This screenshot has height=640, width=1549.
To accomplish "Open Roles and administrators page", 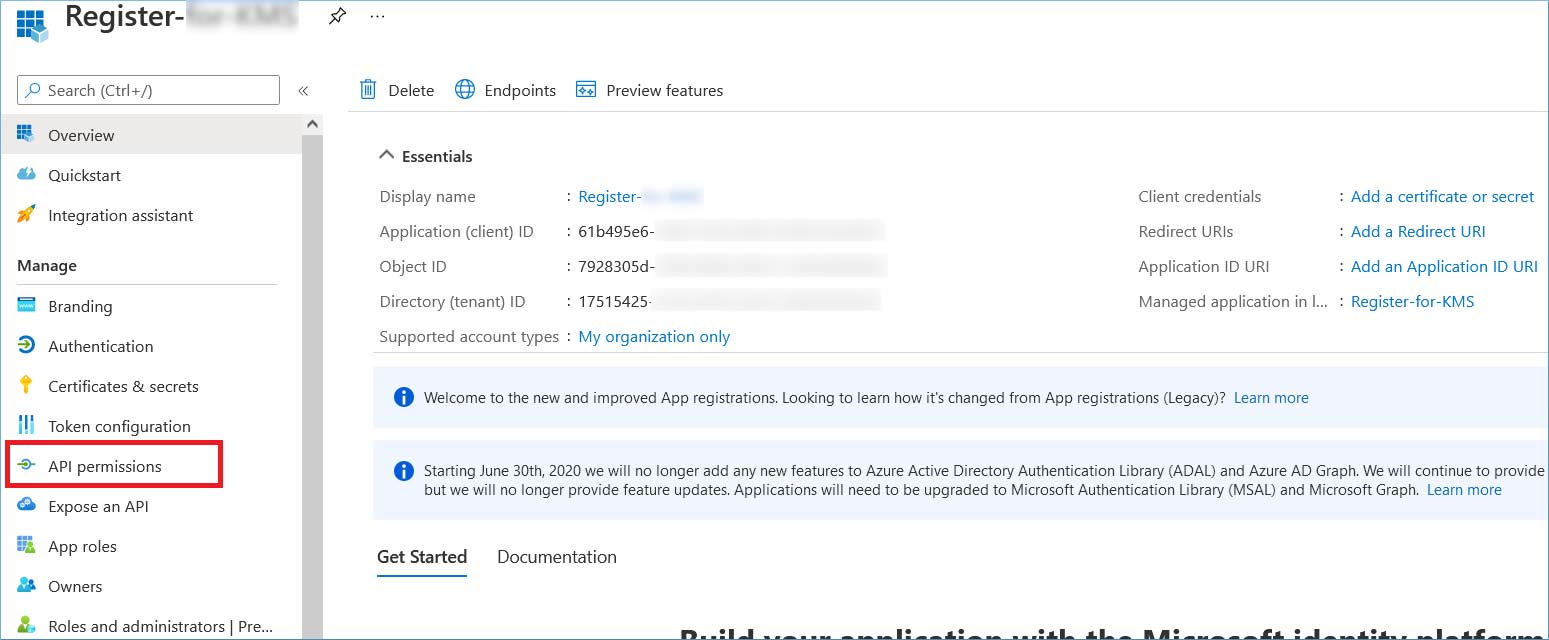I will (x=160, y=626).
